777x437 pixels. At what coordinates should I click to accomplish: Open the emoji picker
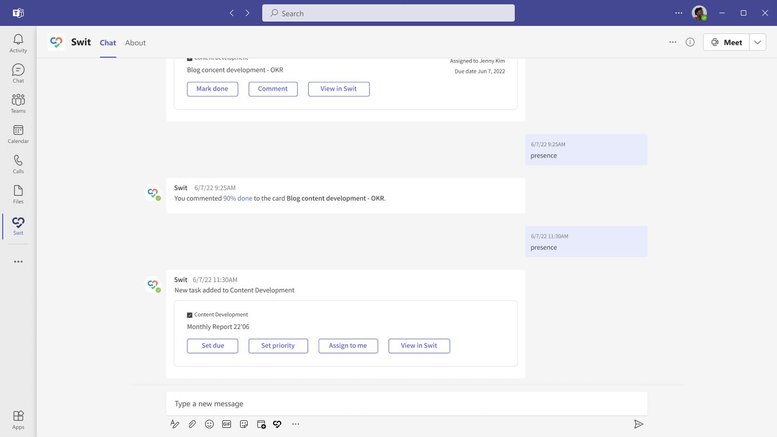(x=210, y=424)
